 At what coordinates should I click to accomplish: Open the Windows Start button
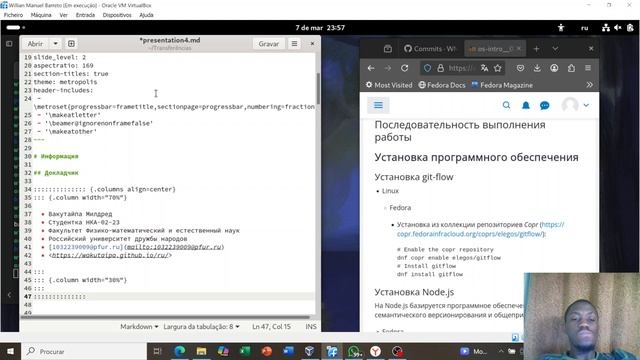point(10,351)
